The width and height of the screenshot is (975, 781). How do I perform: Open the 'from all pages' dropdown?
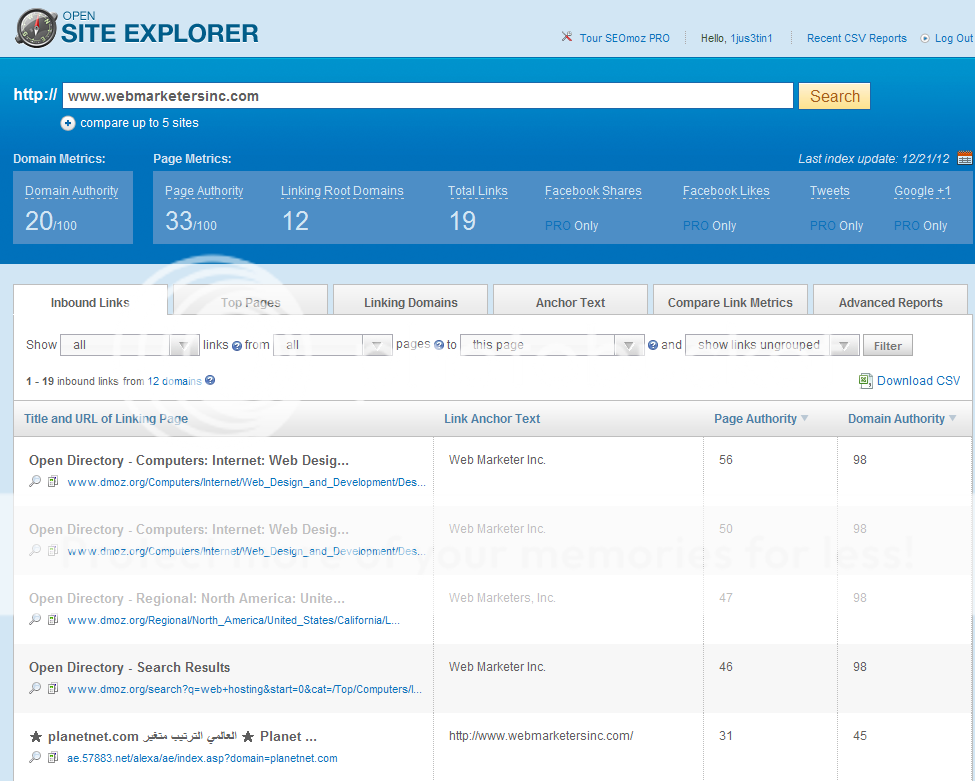[332, 345]
